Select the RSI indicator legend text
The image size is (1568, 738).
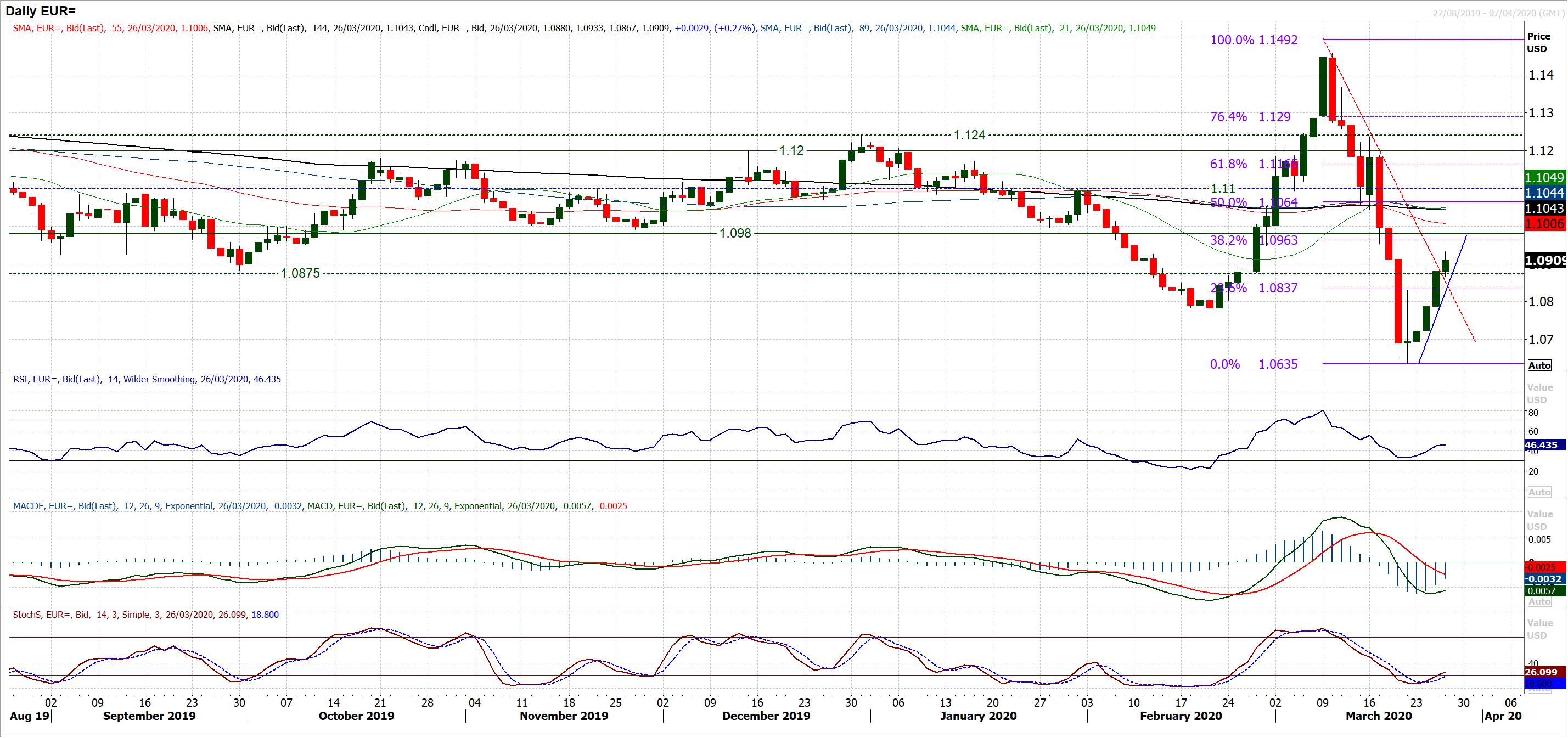(x=147, y=379)
